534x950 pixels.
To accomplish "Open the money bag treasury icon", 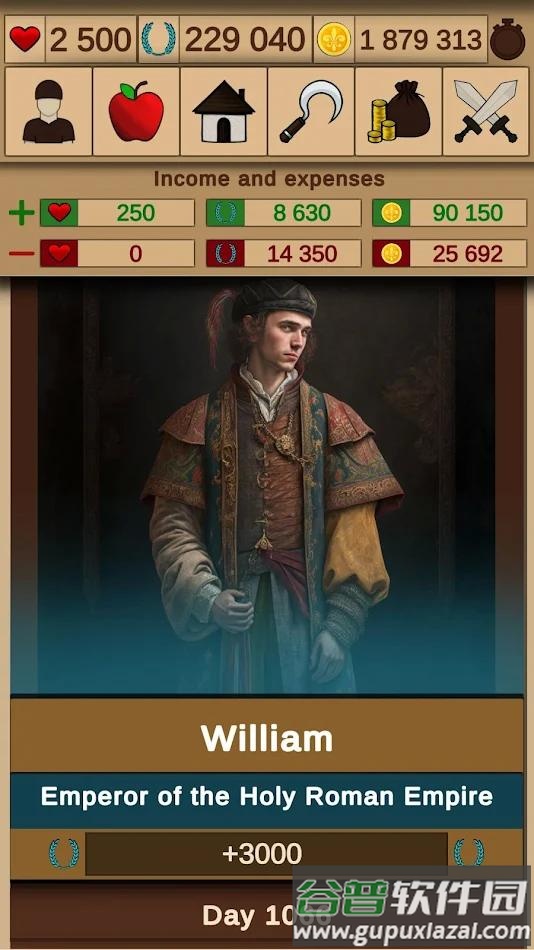I will pos(399,111).
